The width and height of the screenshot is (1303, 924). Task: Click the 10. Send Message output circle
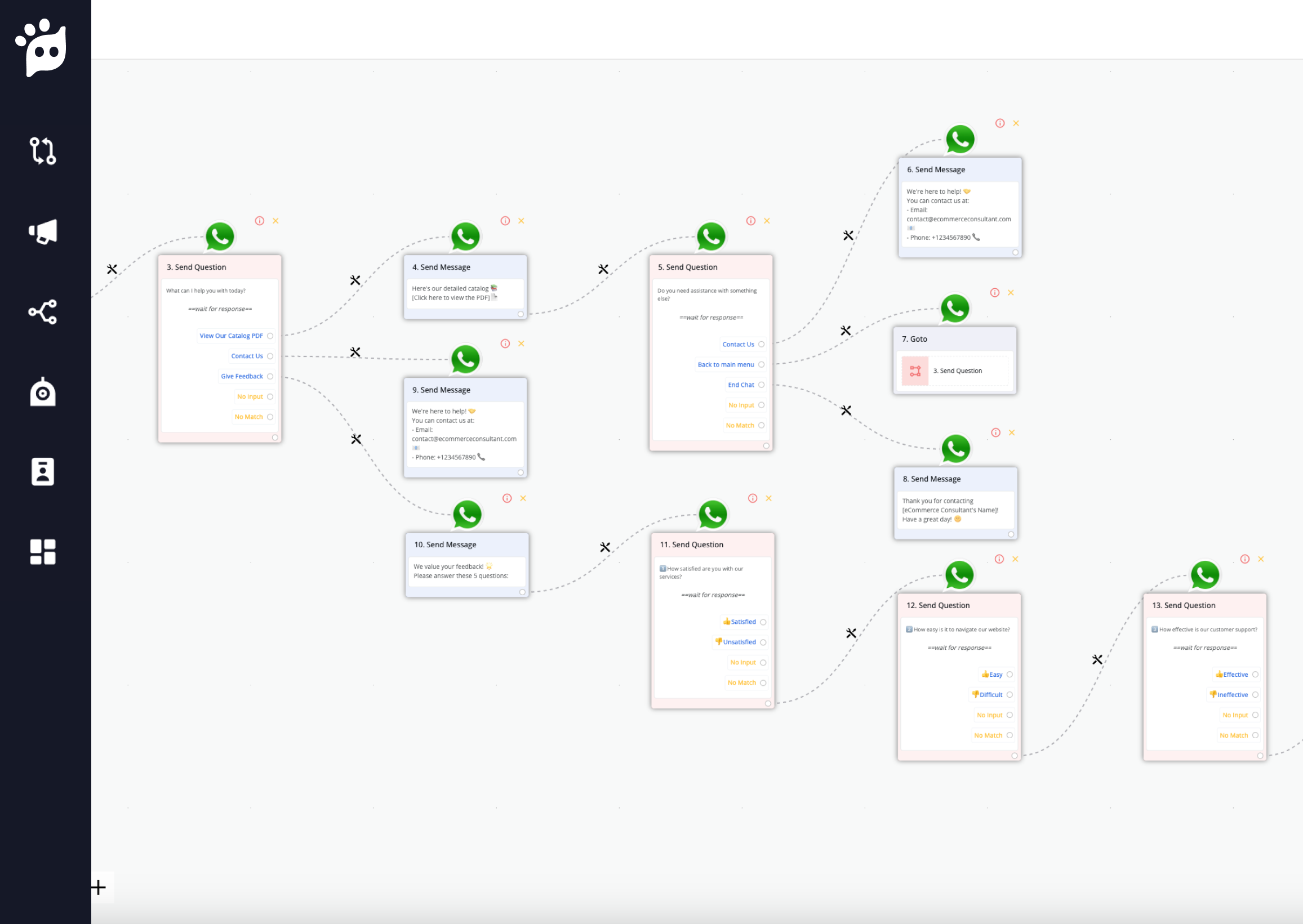click(x=523, y=592)
